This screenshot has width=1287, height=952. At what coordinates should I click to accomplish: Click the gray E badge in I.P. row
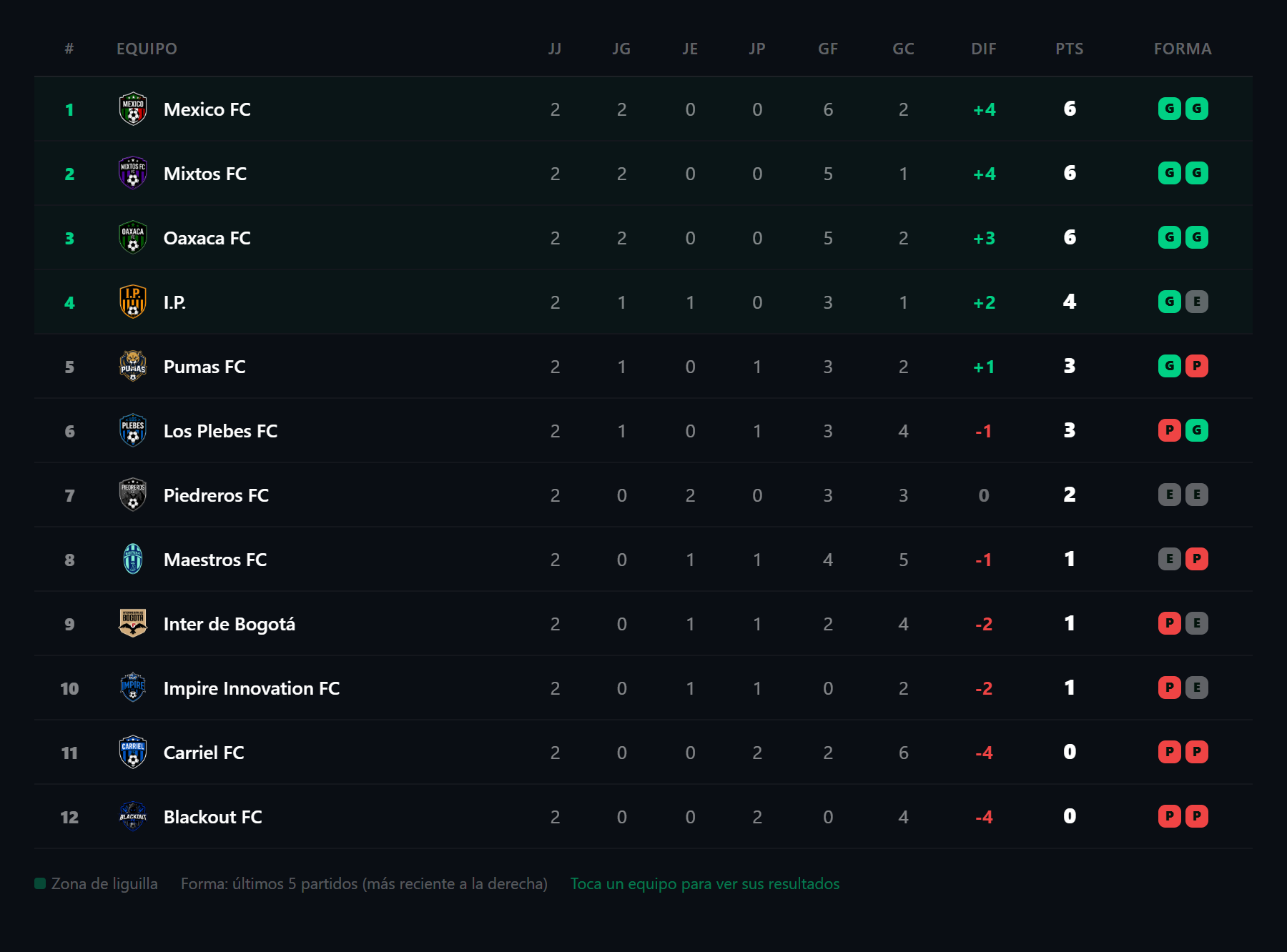coord(1197,302)
